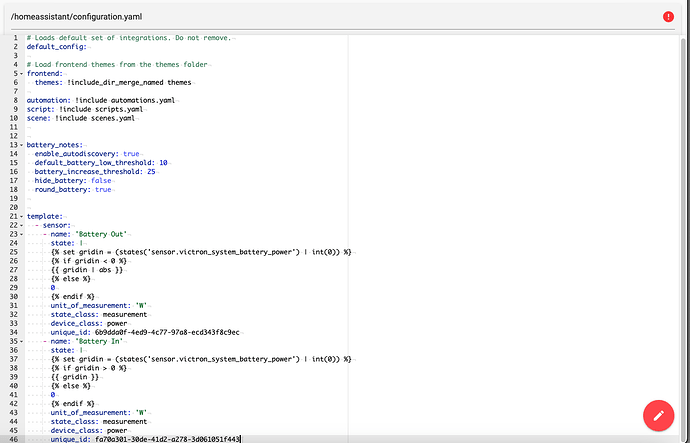The width and height of the screenshot is (690, 443).
Task: Click battery_increase_threshold value 25
Action: click(x=151, y=171)
